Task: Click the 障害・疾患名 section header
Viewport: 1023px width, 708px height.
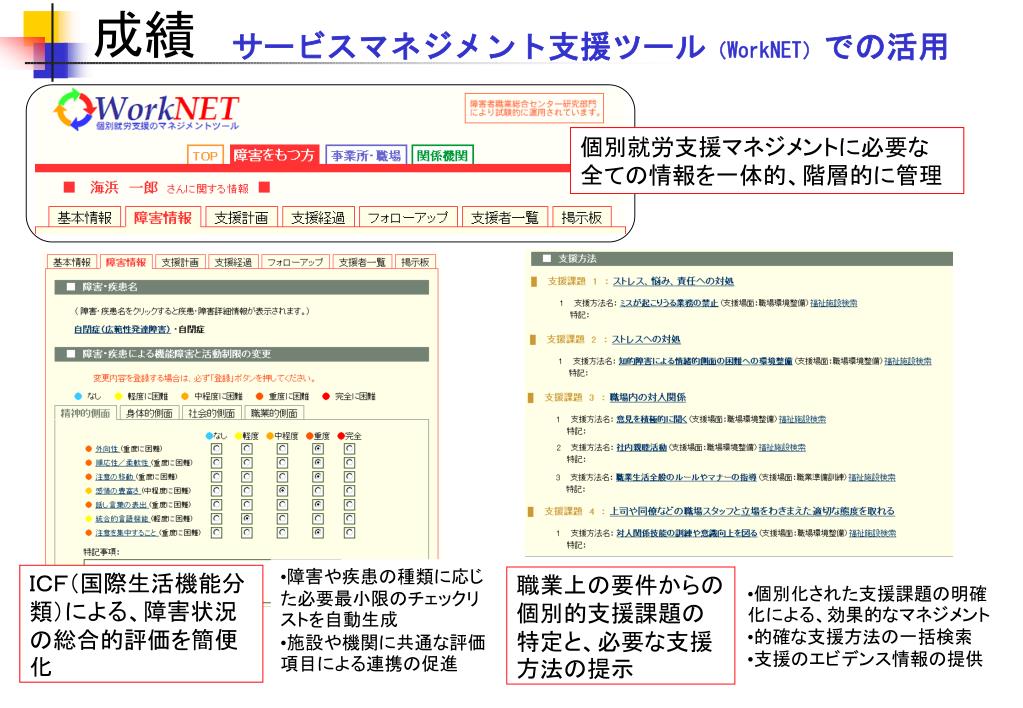Action: 241,287
